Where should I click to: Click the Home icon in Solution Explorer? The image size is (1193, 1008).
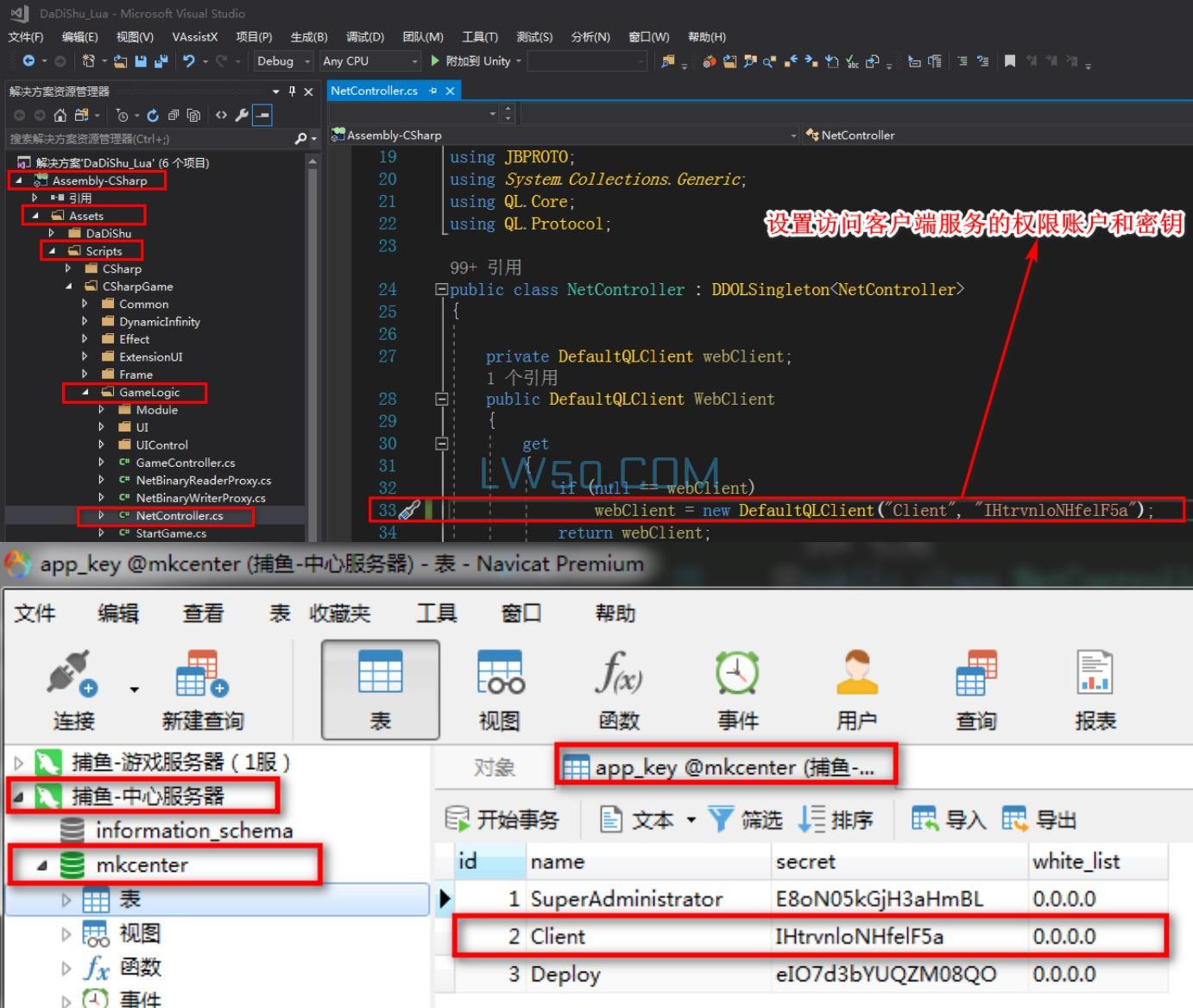click(x=60, y=116)
